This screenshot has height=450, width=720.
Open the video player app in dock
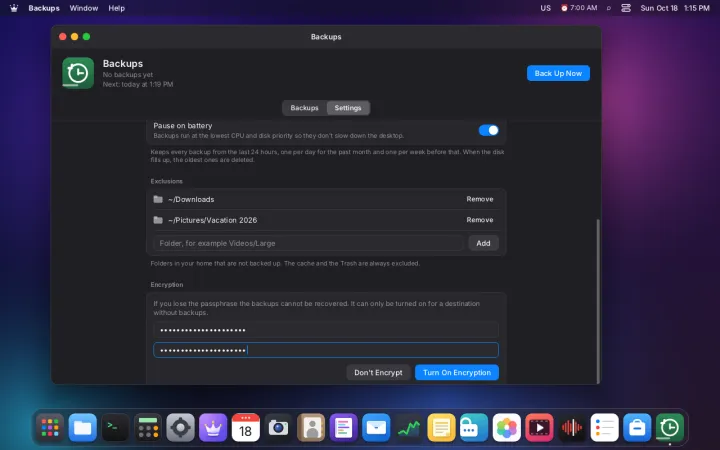click(x=539, y=428)
